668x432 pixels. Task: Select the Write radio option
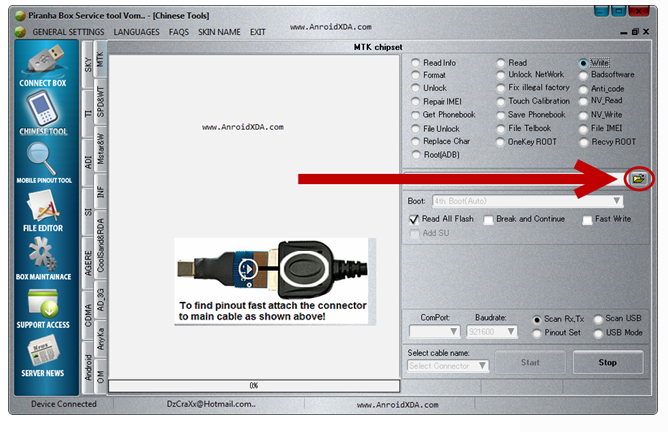tap(583, 63)
